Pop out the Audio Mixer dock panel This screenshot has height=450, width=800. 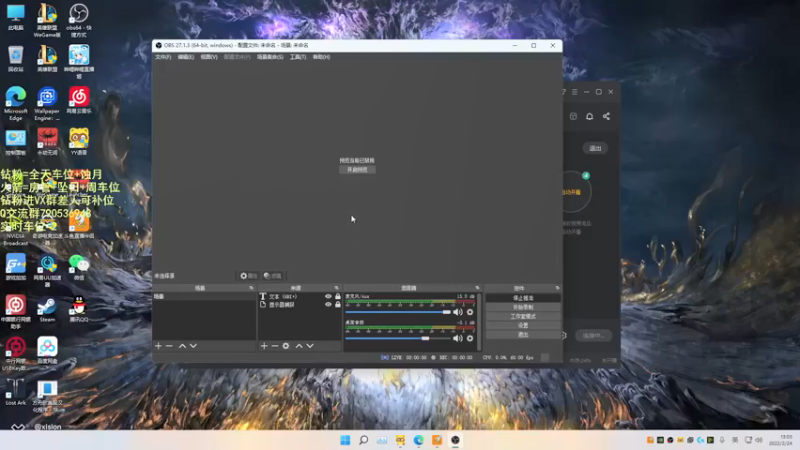pyautogui.click(x=478, y=288)
